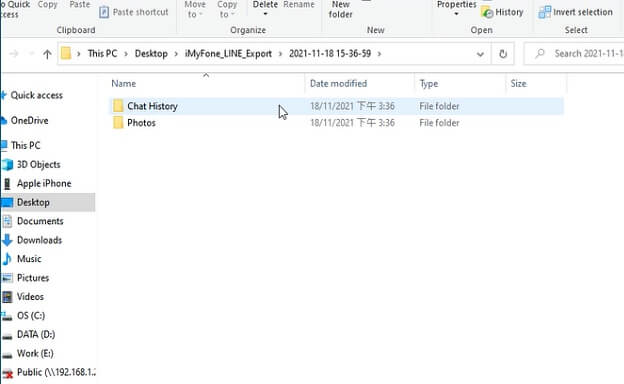624x384 pixels.
Task: Click the Rename button in ribbon
Action: [299, 5]
